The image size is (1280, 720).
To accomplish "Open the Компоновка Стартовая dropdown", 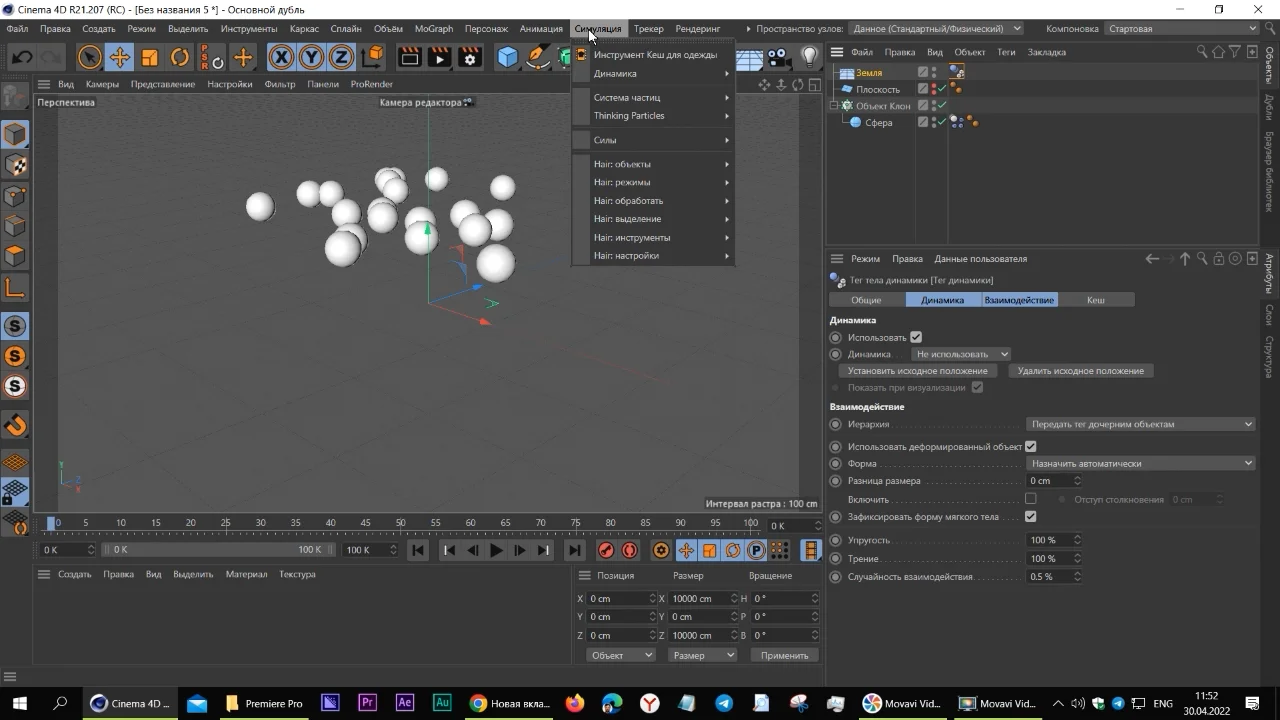I will 1182,28.
